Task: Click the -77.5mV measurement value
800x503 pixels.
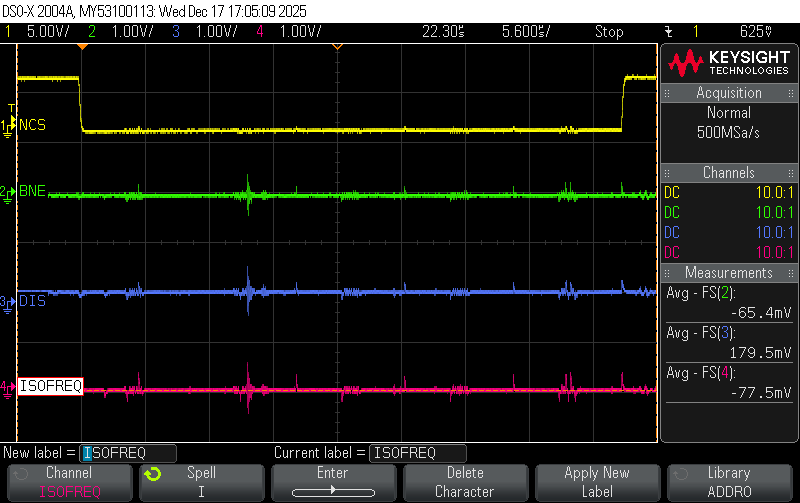Action: tap(761, 393)
